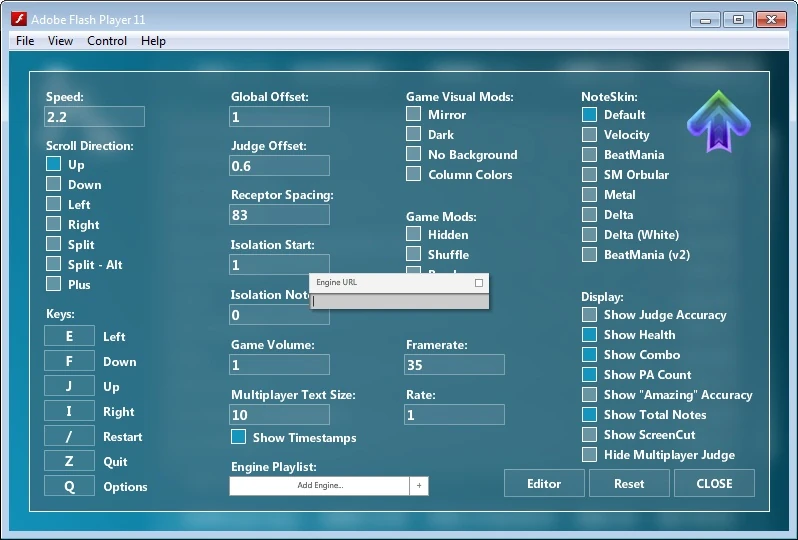The height and width of the screenshot is (540, 798).
Task: Select the Split scroll direction checkbox
Action: (53, 244)
